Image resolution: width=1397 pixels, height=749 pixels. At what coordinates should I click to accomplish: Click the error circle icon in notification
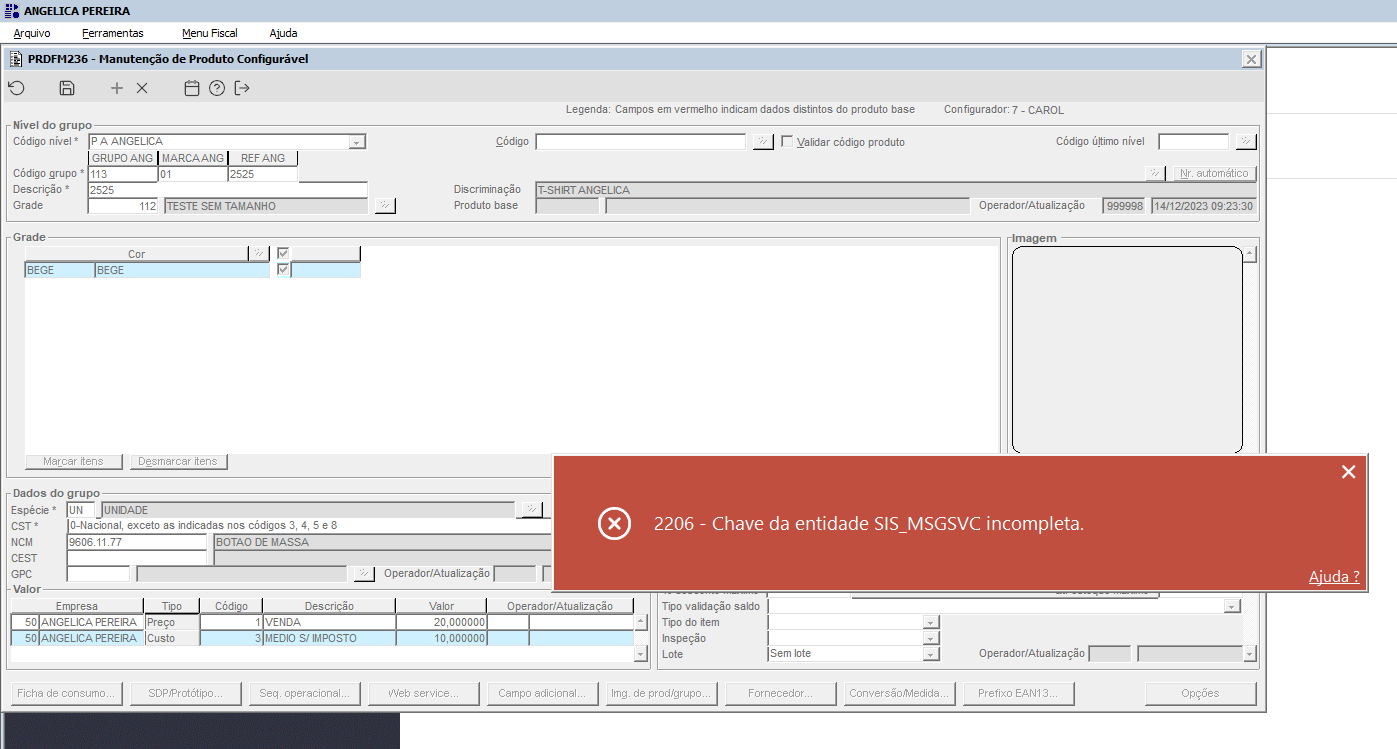(x=614, y=523)
